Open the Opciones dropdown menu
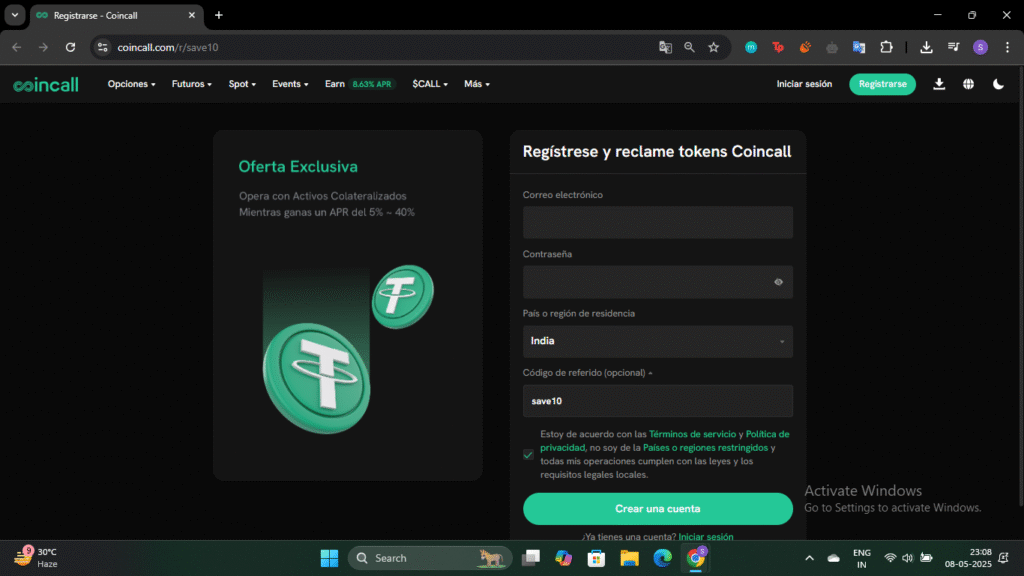1024x576 pixels. click(131, 84)
